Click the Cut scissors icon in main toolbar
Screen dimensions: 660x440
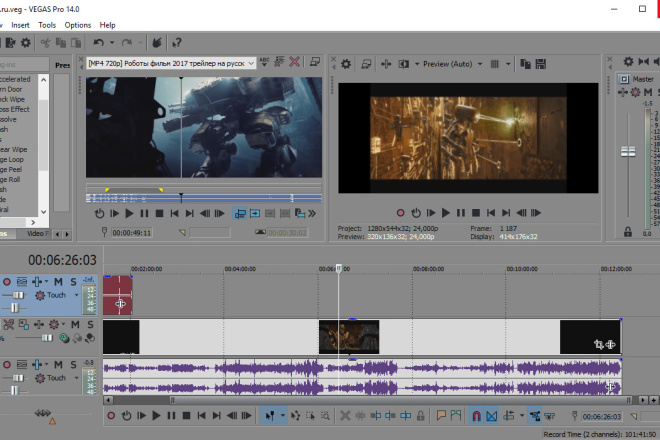(45, 43)
